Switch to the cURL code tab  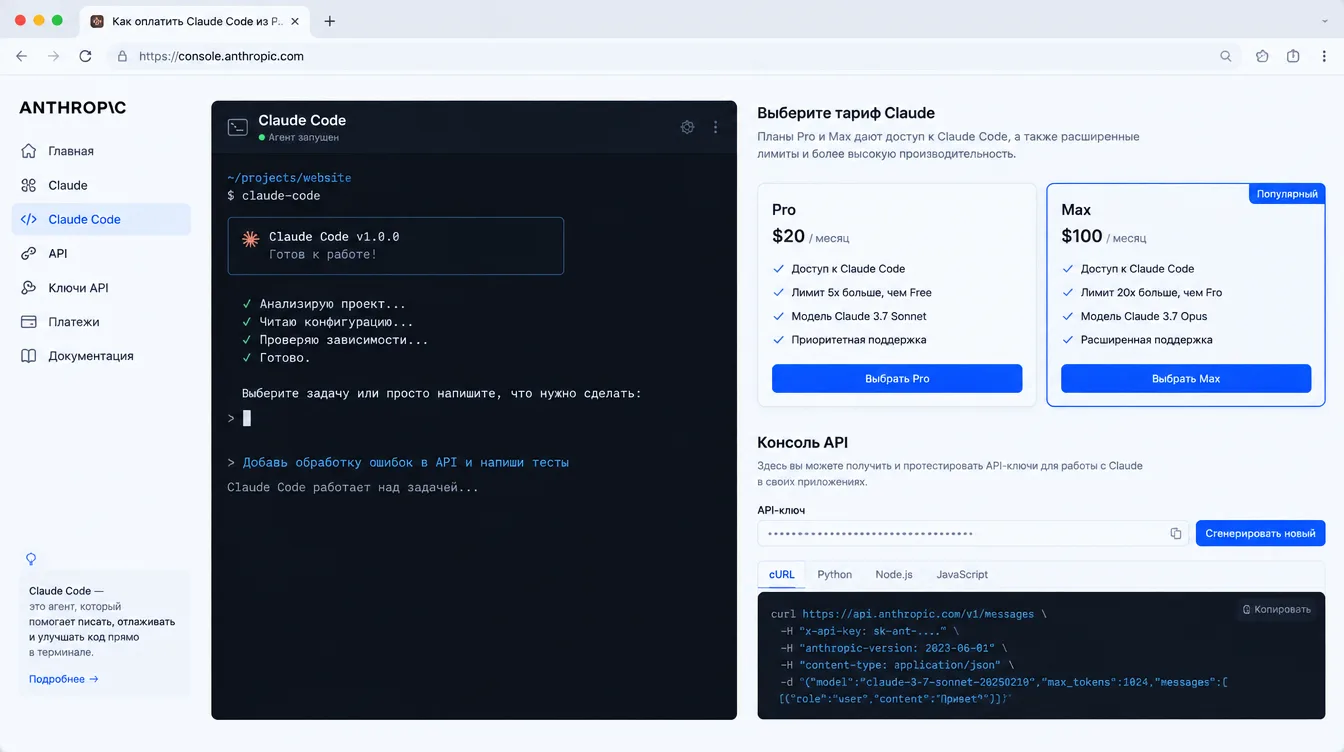pos(782,574)
